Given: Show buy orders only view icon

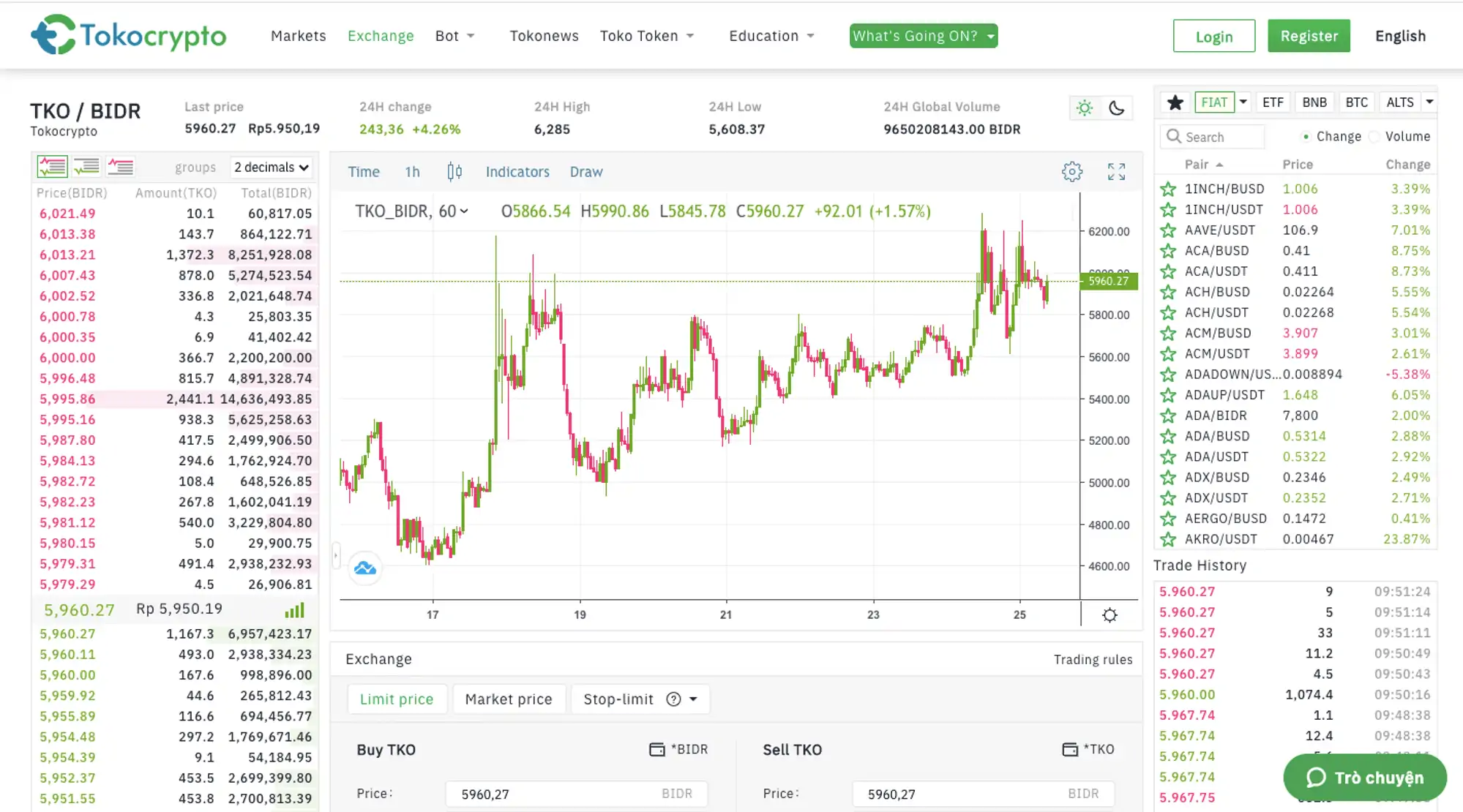Looking at the screenshot, I should click(86, 167).
